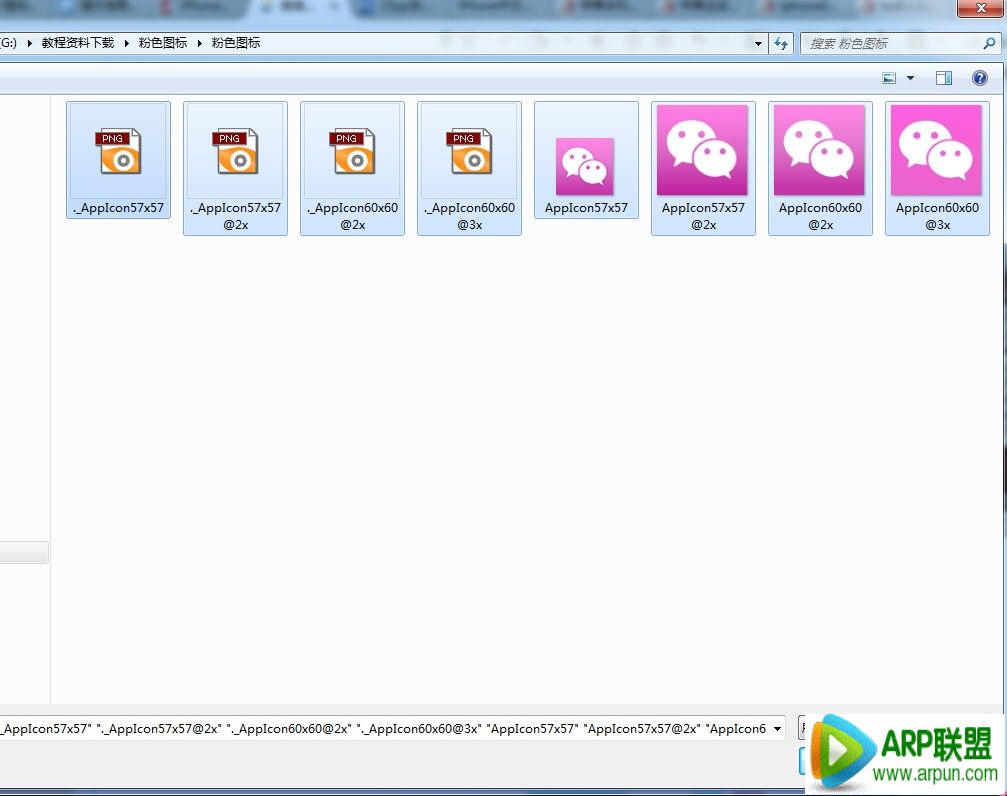Click the change view icon
The image size is (1007, 796).
pos(889,78)
